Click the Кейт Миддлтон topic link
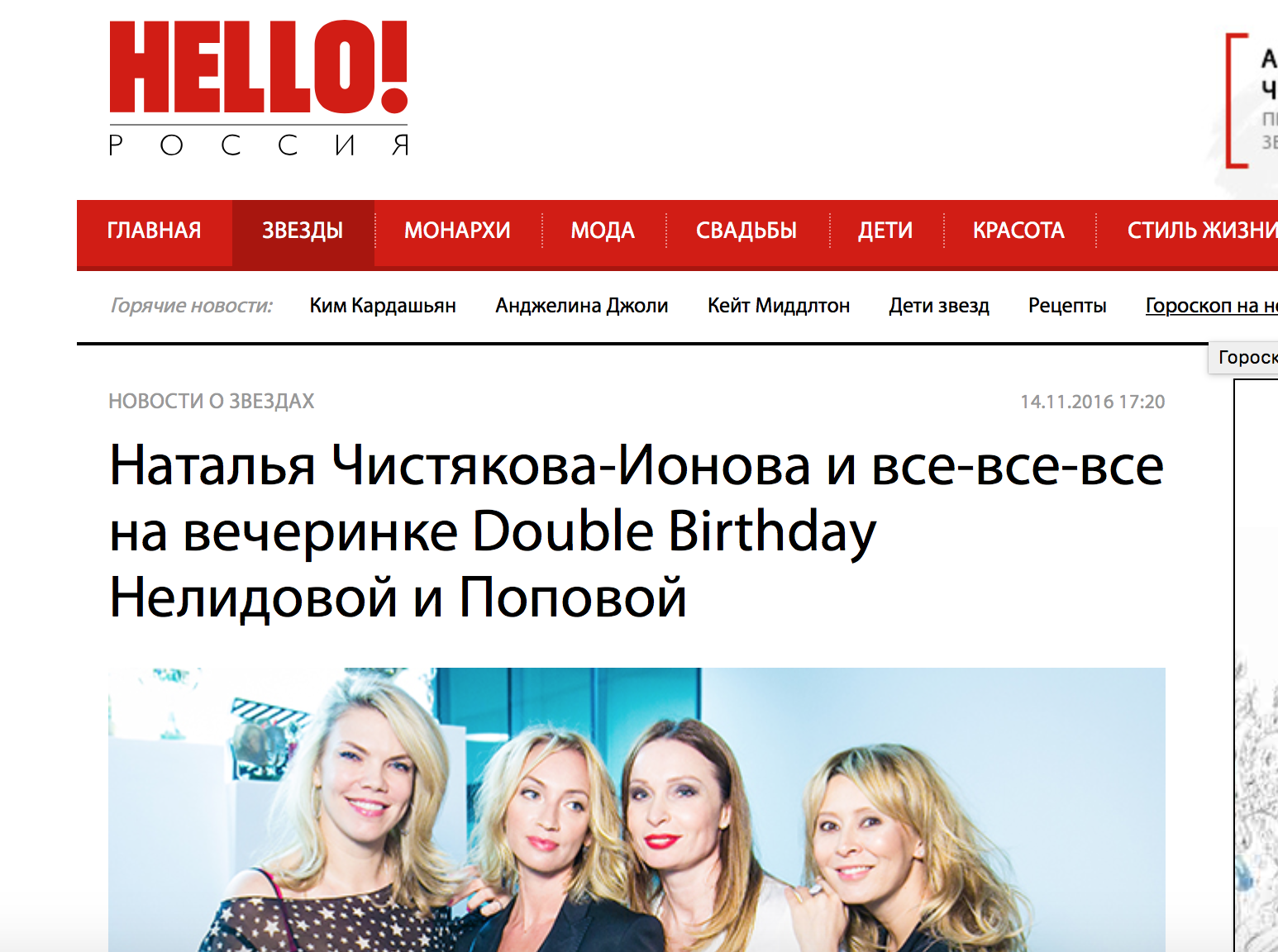This screenshot has width=1278, height=952. (779, 306)
